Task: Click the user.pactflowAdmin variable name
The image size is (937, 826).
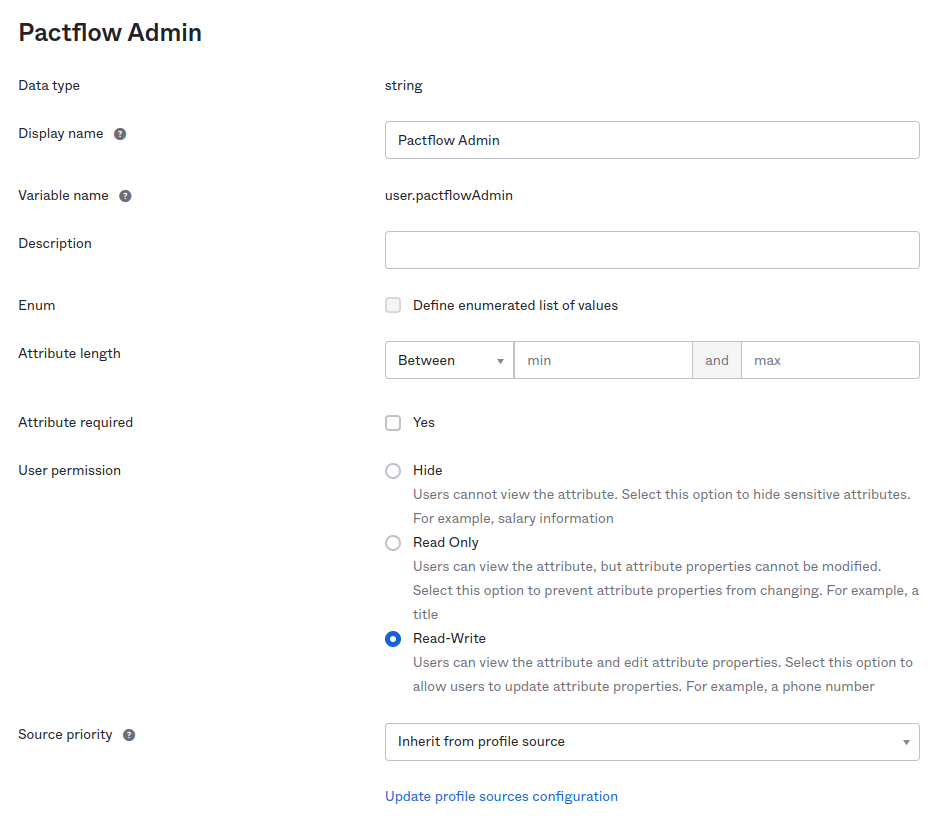Action: click(449, 195)
